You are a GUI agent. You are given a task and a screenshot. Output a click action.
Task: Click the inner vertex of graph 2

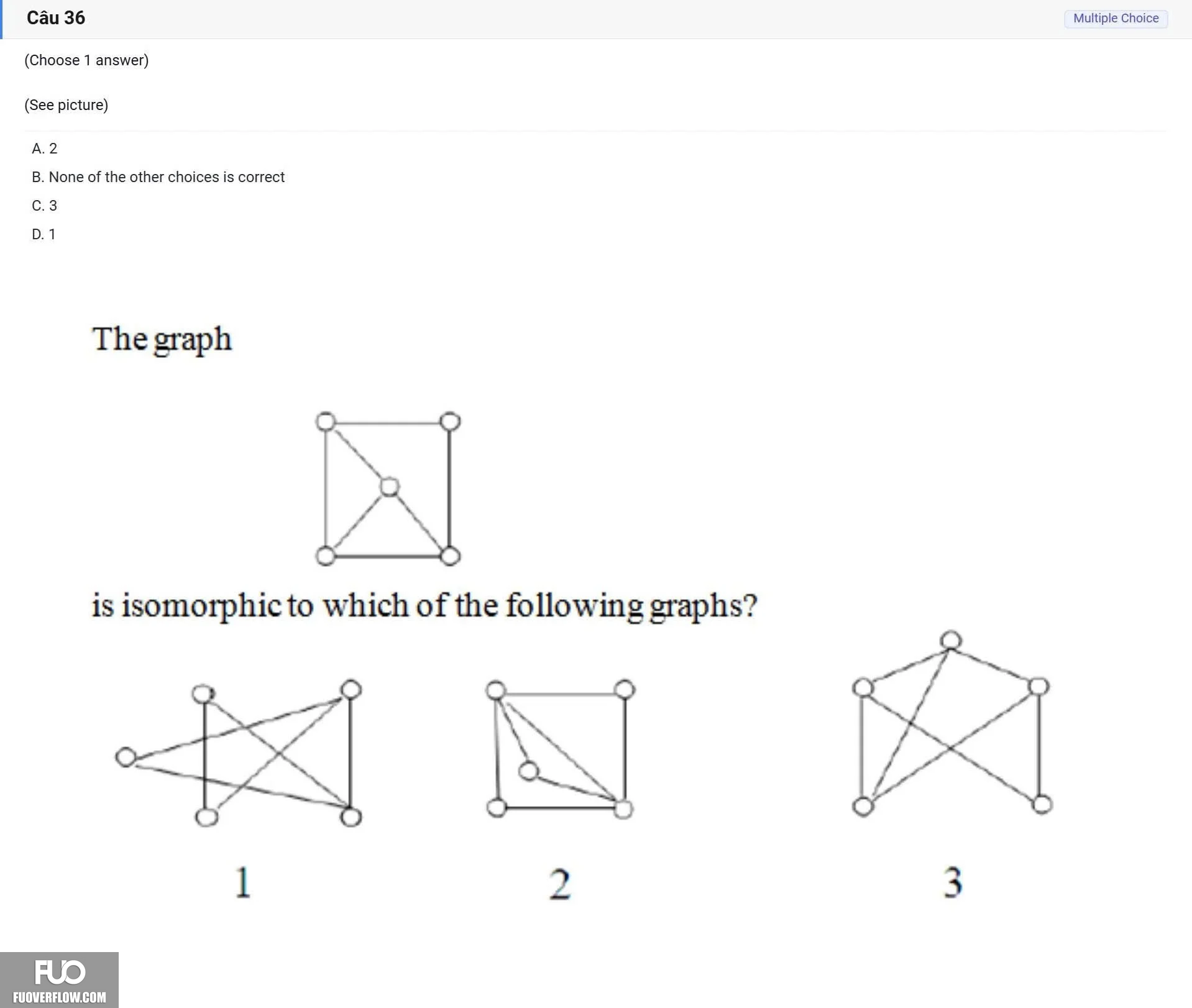[528, 771]
